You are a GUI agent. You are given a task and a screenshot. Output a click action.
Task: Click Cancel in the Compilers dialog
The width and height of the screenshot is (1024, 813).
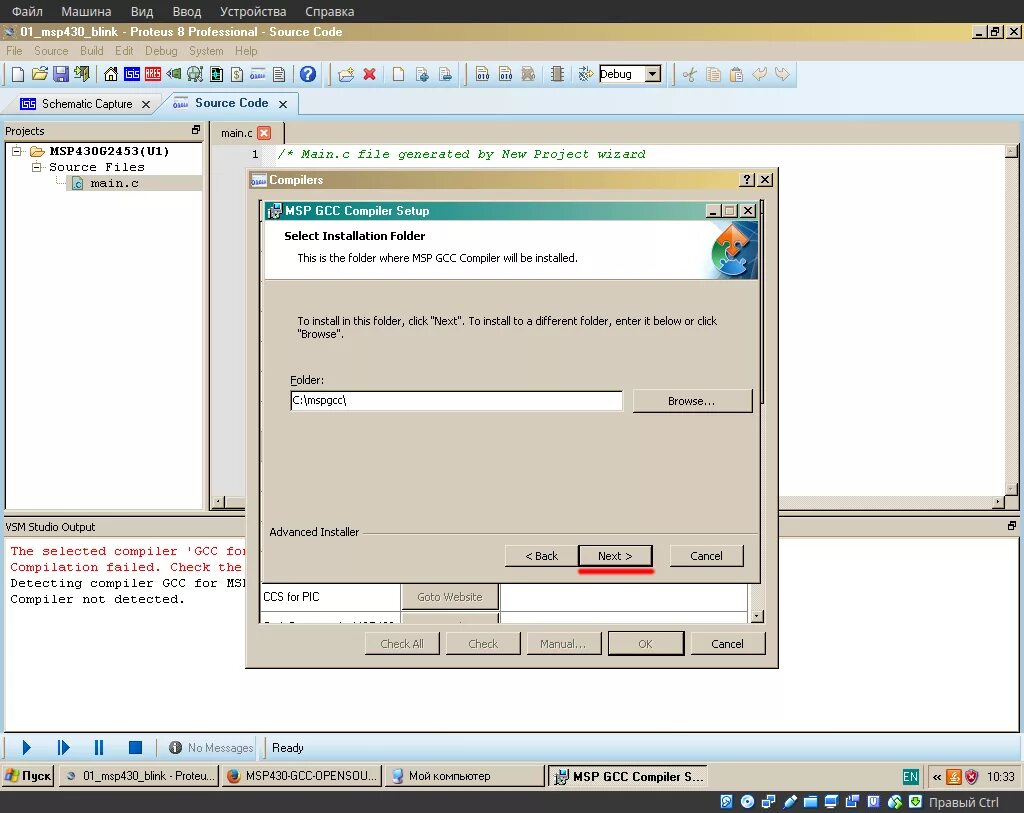727,644
